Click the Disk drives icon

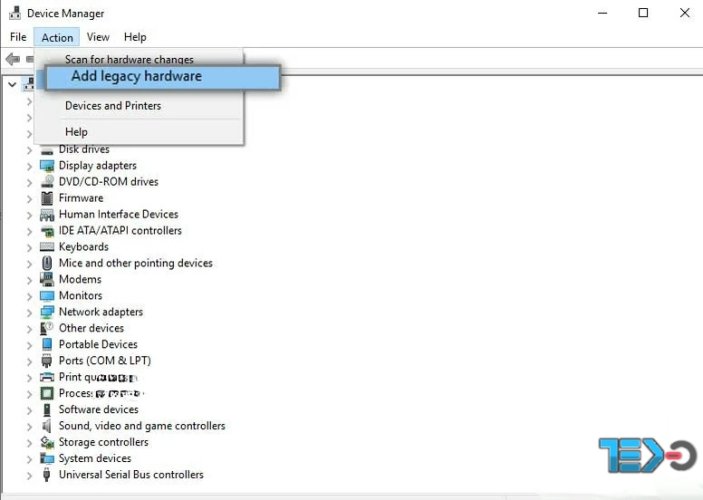[x=47, y=150]
